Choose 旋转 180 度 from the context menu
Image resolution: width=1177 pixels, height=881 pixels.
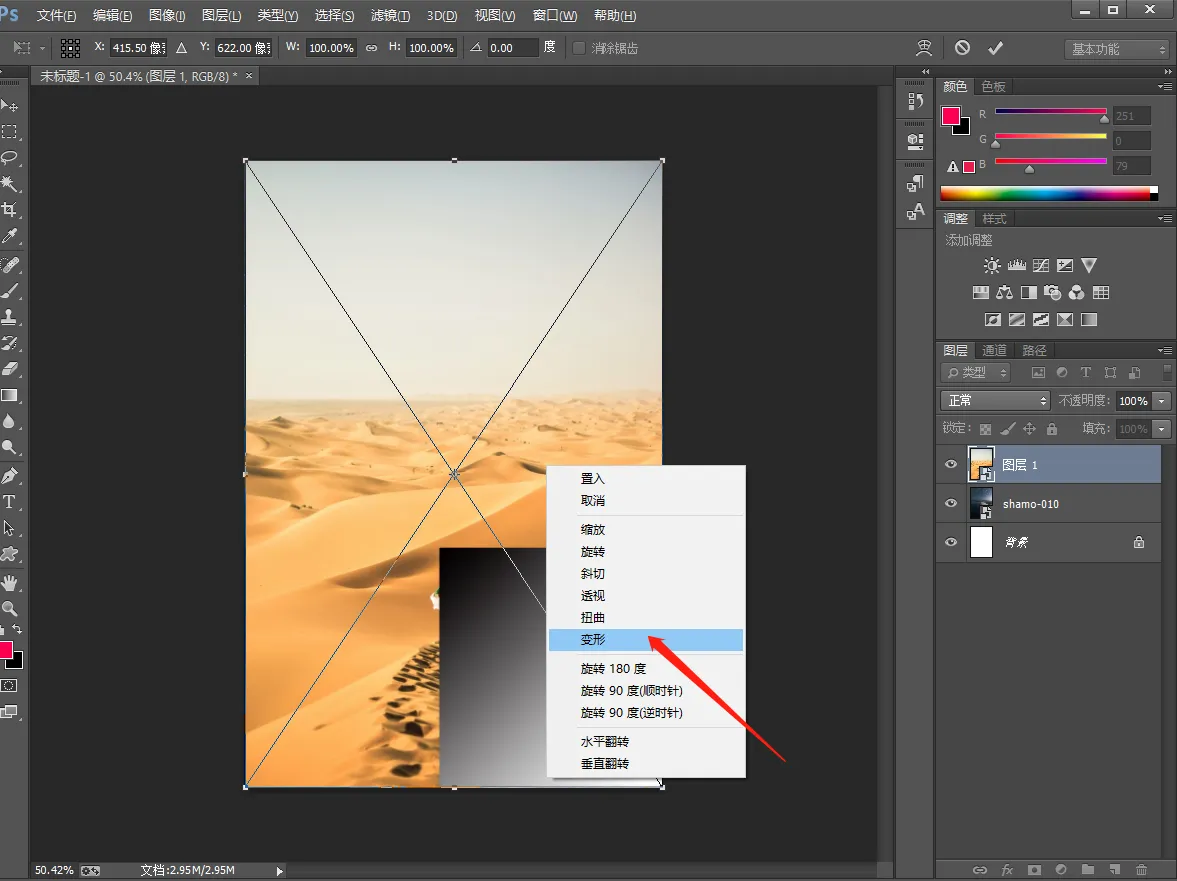point(646,669)
